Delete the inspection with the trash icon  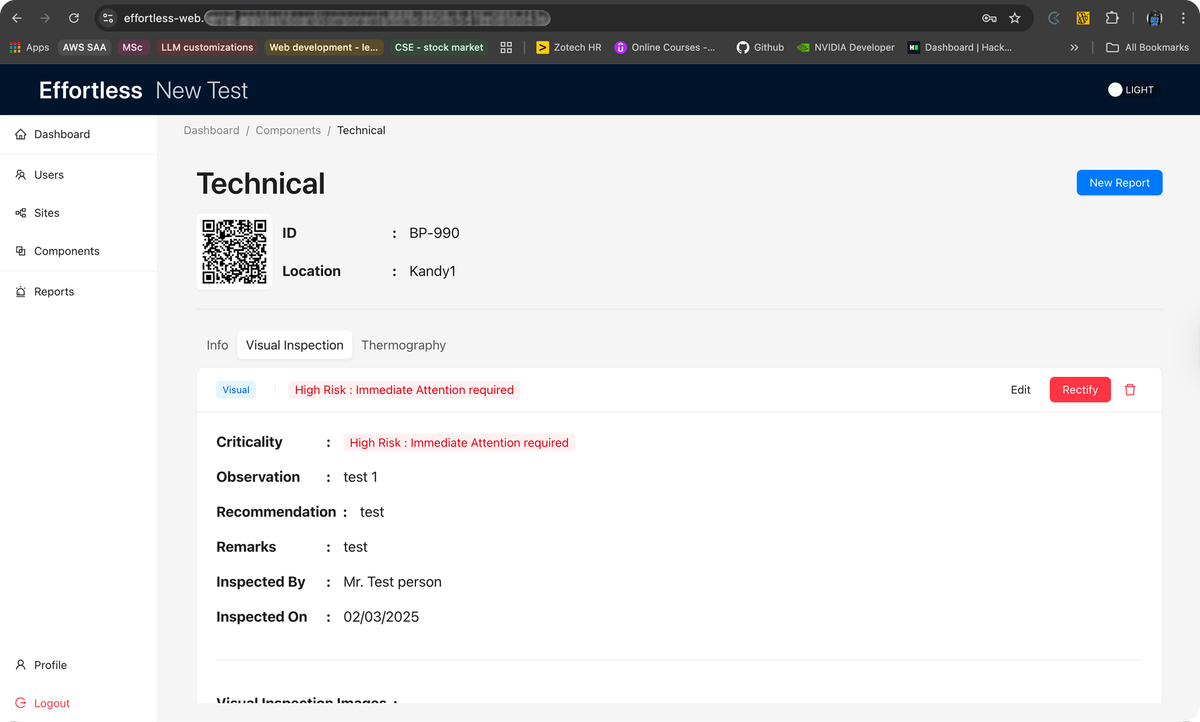point(1130,390)
